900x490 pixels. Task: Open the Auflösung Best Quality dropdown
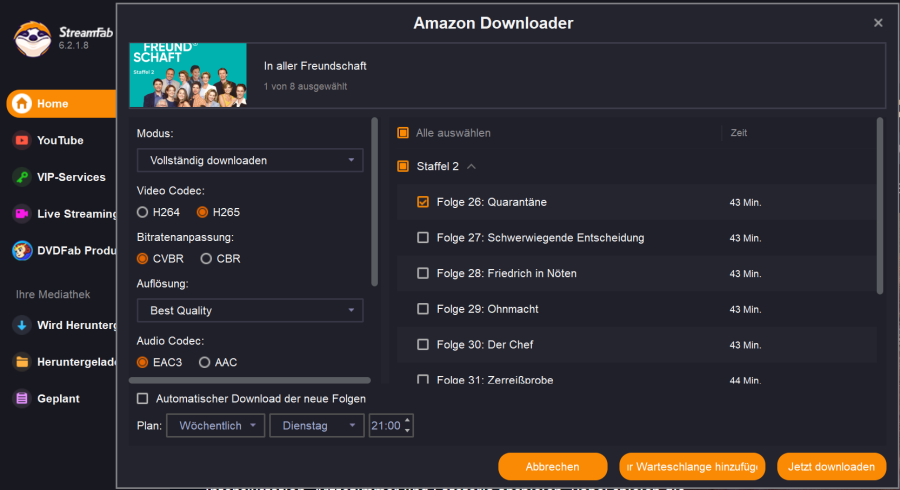click(250, 310)
